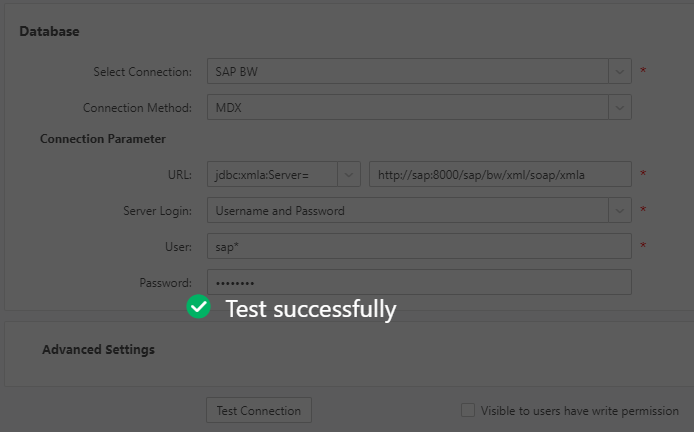694x432 pixels.
Task: Click the Server Login label
Action: [157, 211]
